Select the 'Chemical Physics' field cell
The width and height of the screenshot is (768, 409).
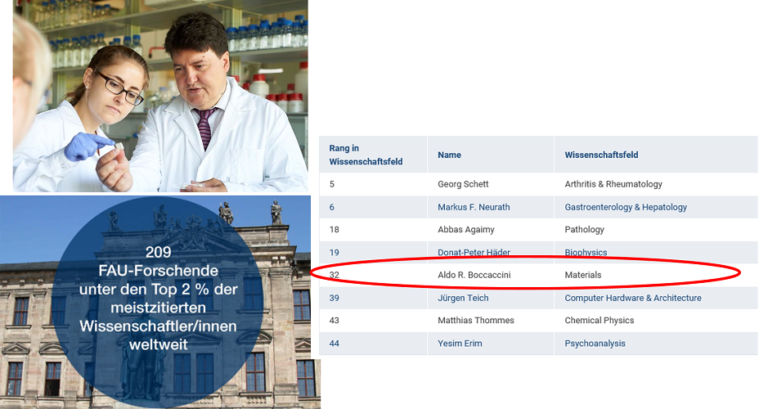(x=599, y=320)
